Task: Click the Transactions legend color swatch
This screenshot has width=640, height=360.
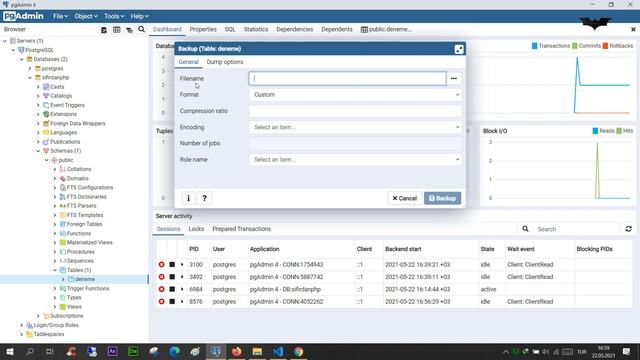Action: tap(534, 46)
